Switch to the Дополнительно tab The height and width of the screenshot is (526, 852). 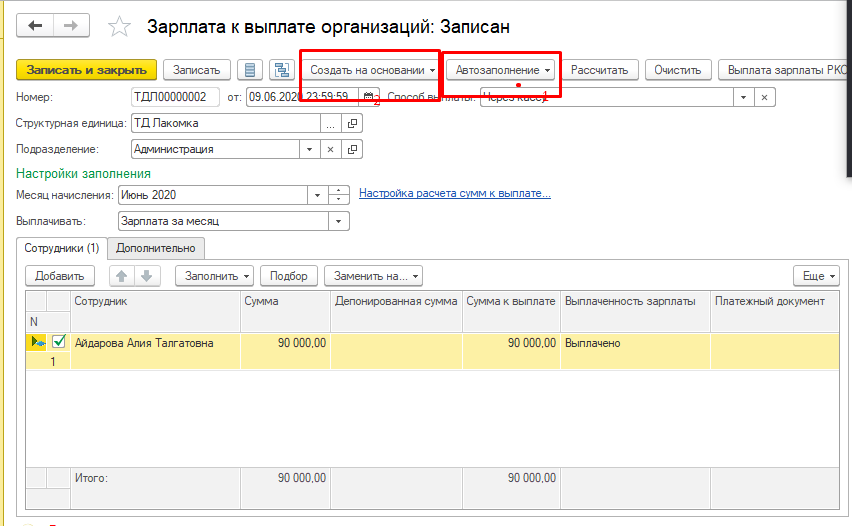point(156,248)
